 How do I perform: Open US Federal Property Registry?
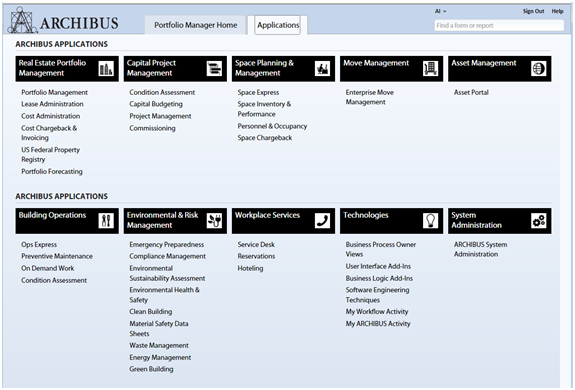point(50,155)
